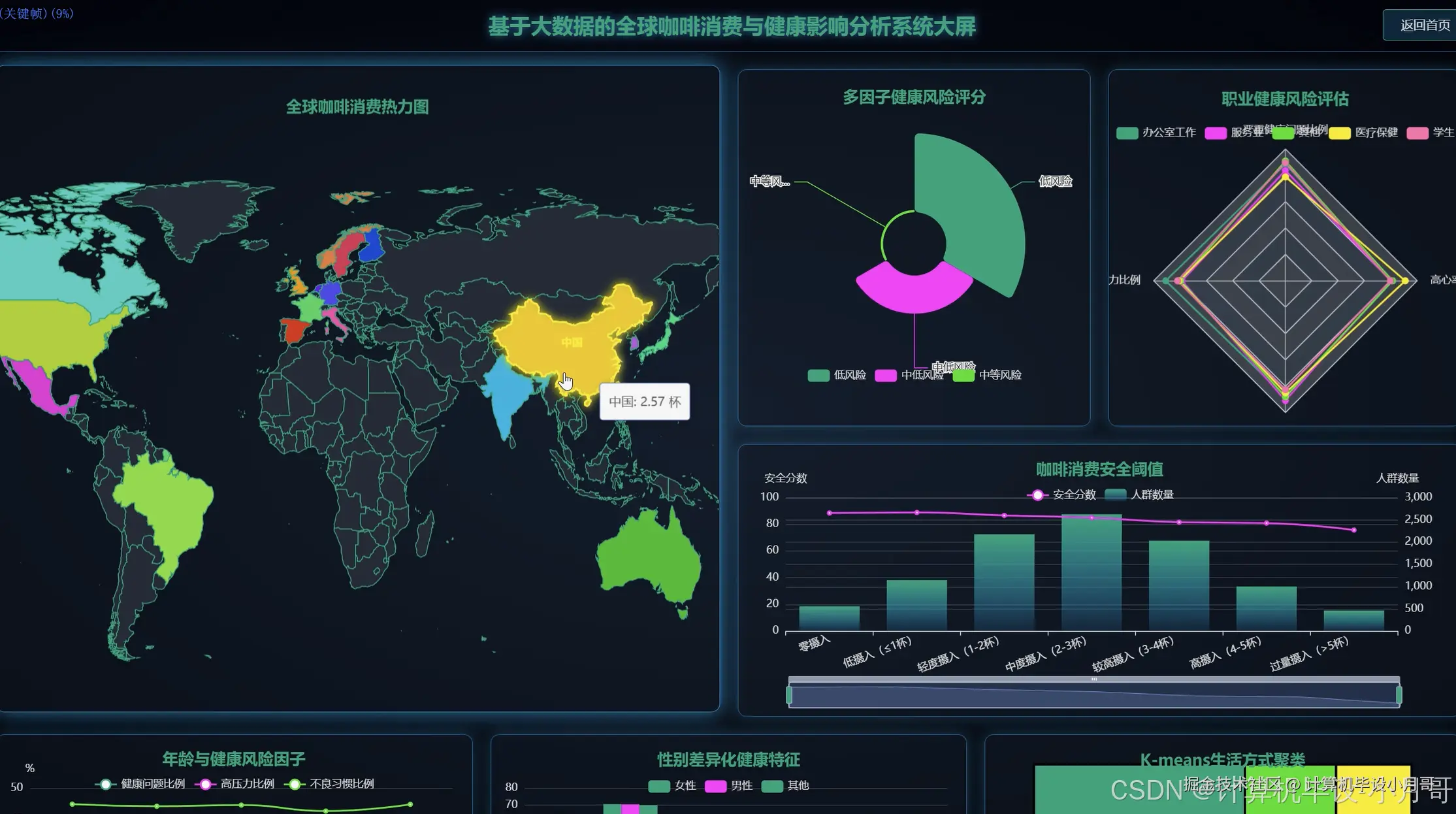Toggle 医疗保健 legend in radar chart
This screenshot has width=1456, height=814.
point(1340,133)
